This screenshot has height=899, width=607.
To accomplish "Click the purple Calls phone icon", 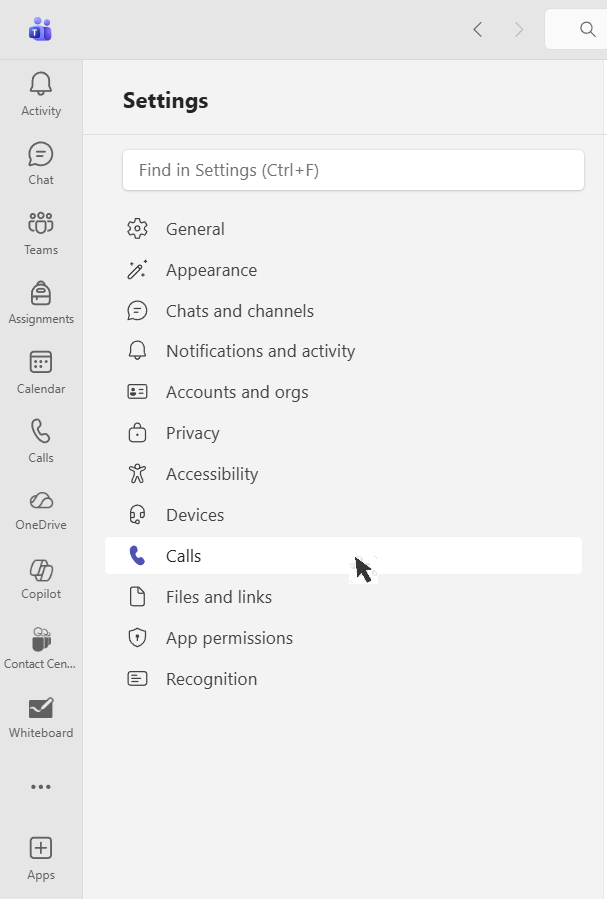I will pos(137,556).
